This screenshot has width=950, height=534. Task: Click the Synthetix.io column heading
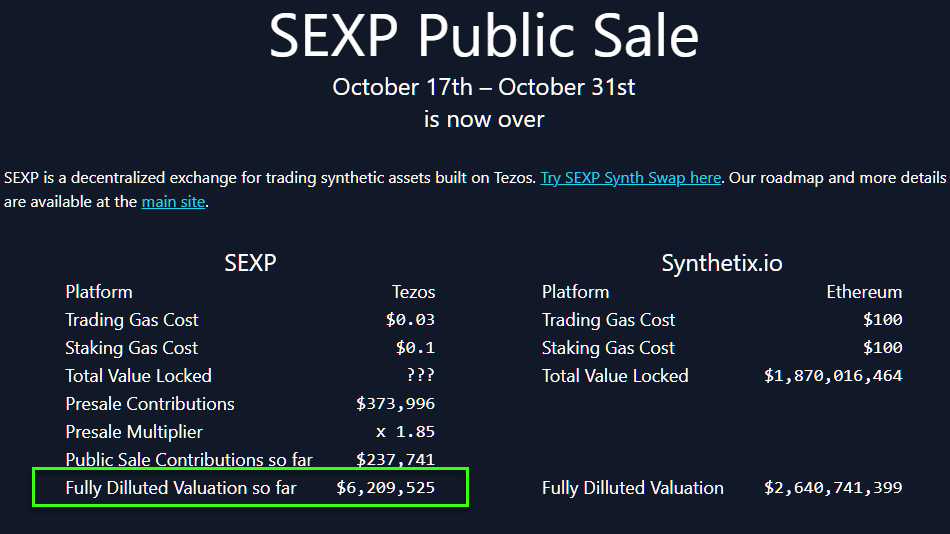722,263
